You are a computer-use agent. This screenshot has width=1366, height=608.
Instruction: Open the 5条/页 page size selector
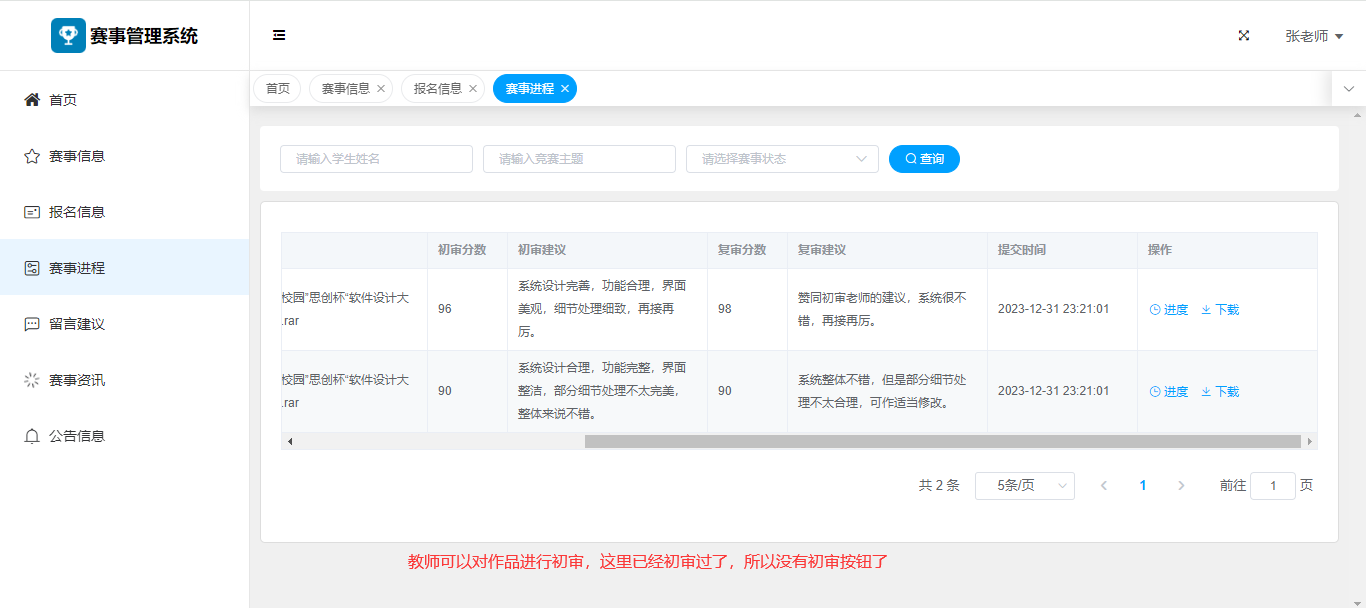1024,486
